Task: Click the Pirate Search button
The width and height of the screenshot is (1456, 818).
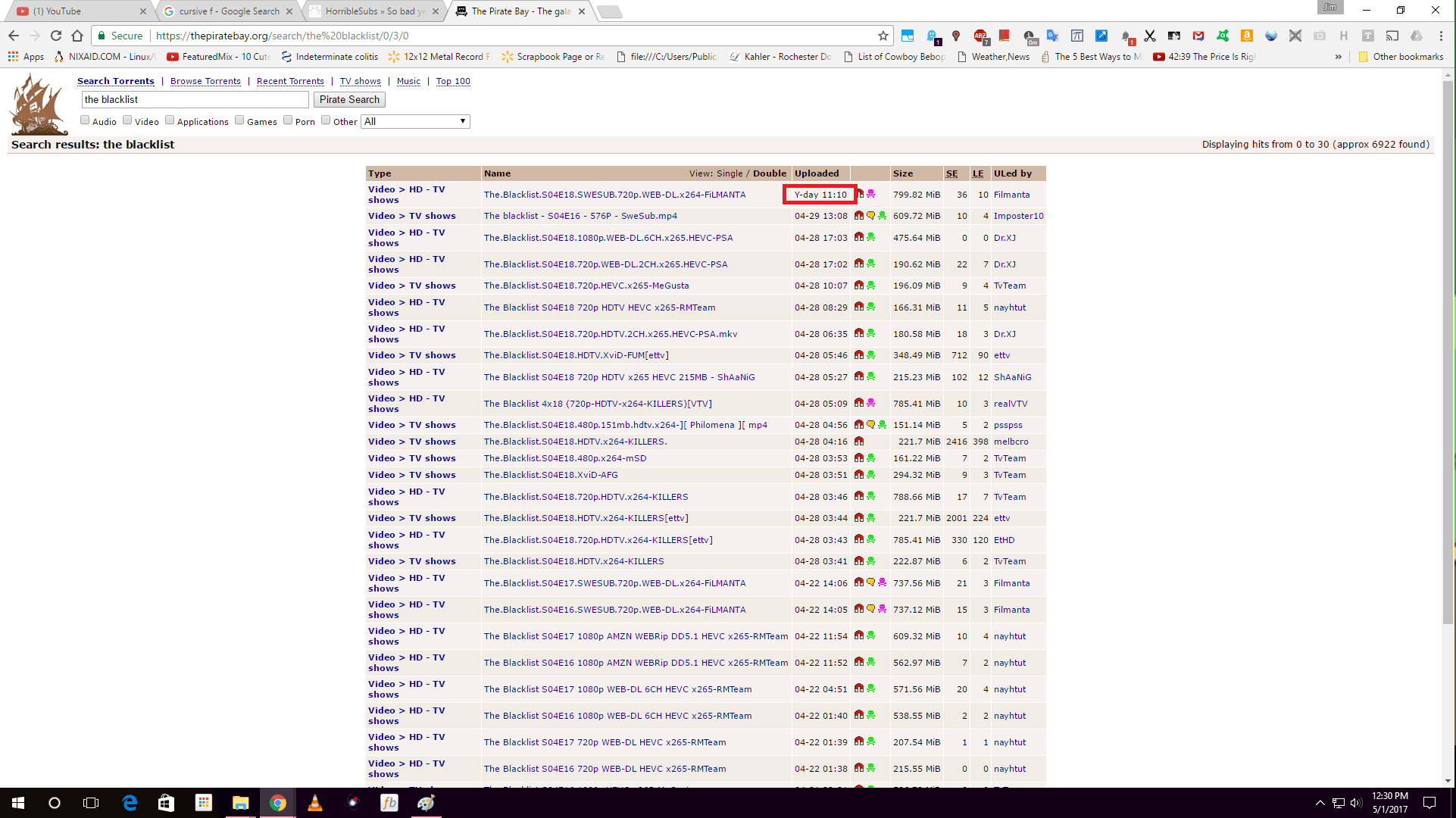Action: [349, 99]
